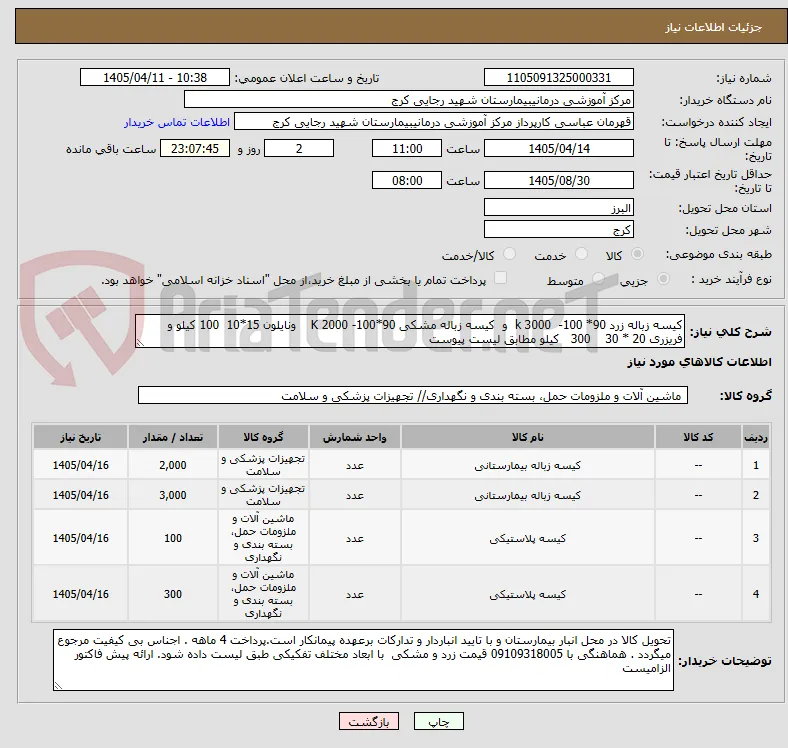Click row 4 item name کیسه پلاستیکی
This screenshot has width=788, height=748.
528,594
